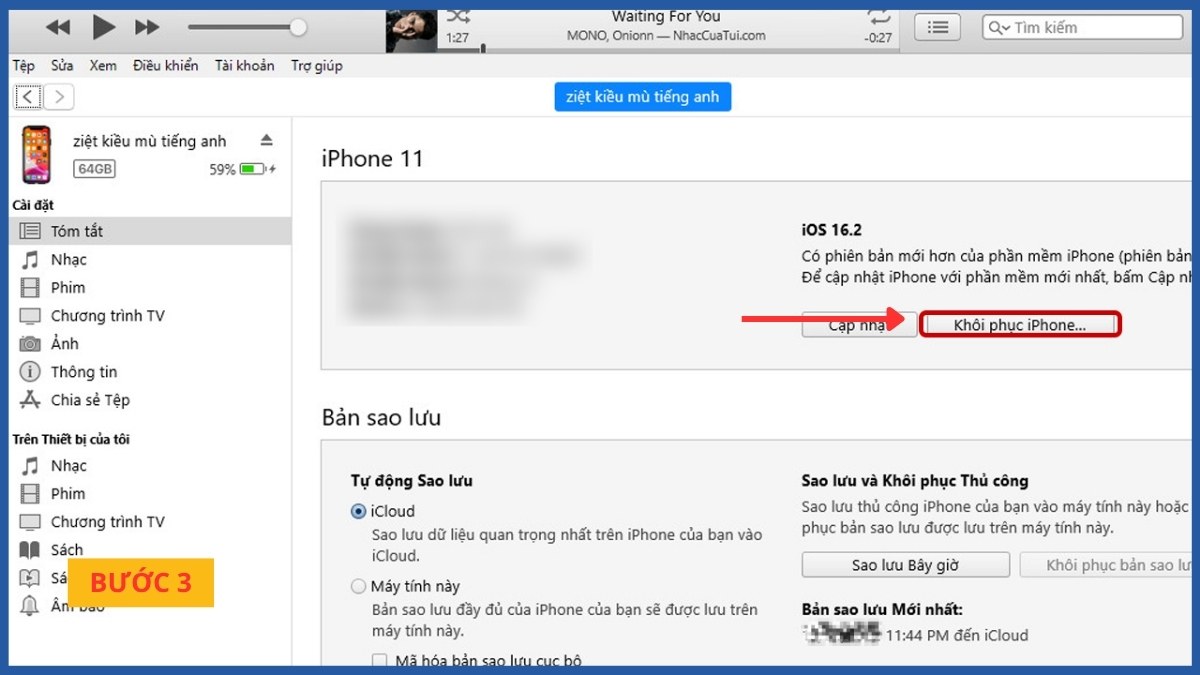The width and height of the screenshot is (1200, 675).
Task: Click the book icon beside Sách
Action: click(x=31, y=549)
